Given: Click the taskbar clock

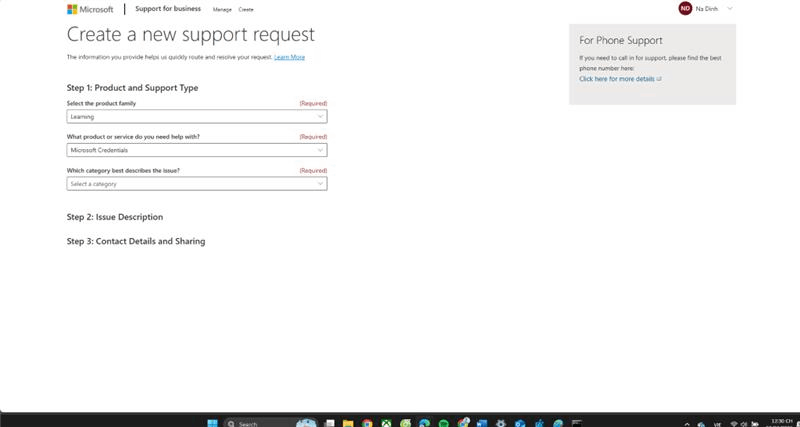Looking at the screenshot, I should 779,423.
